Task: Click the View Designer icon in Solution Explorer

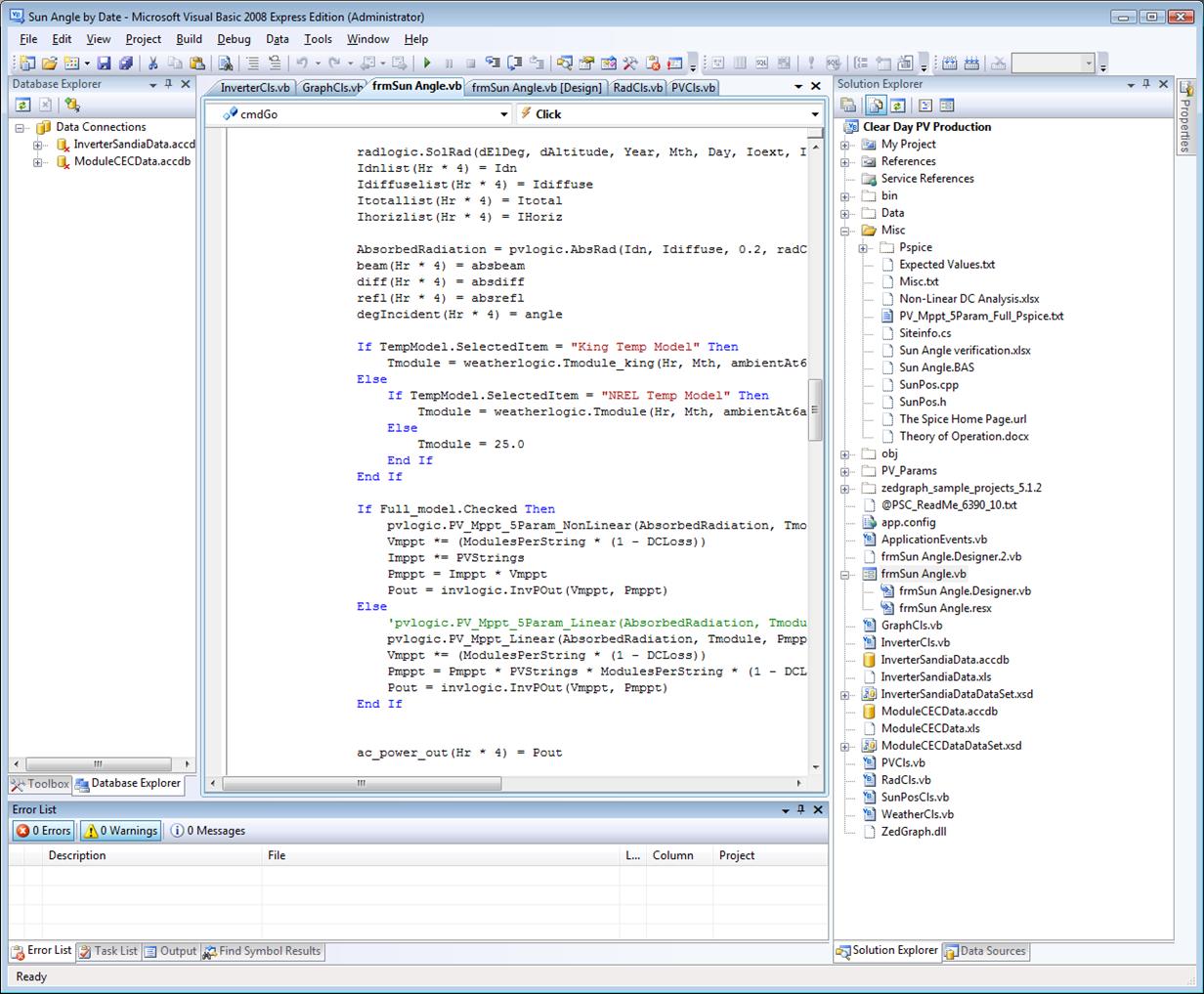Action: click(946, 105)
